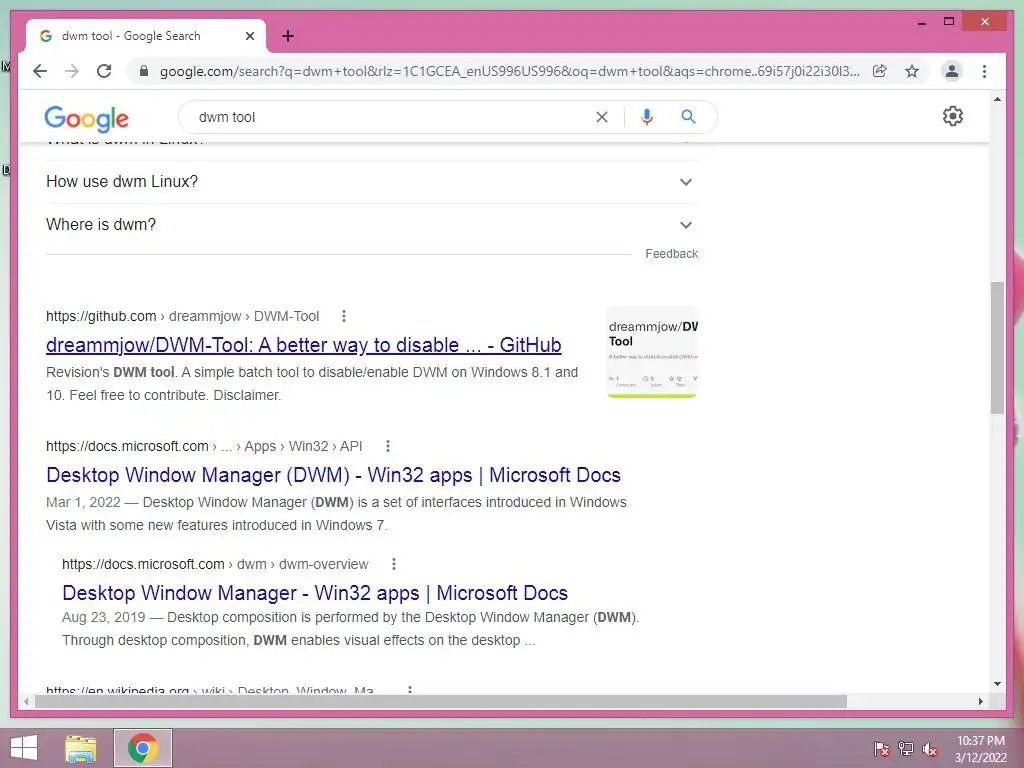Open more options for github.com result
This screenshot has height=768, width=1024.
(x=344, y=316)
